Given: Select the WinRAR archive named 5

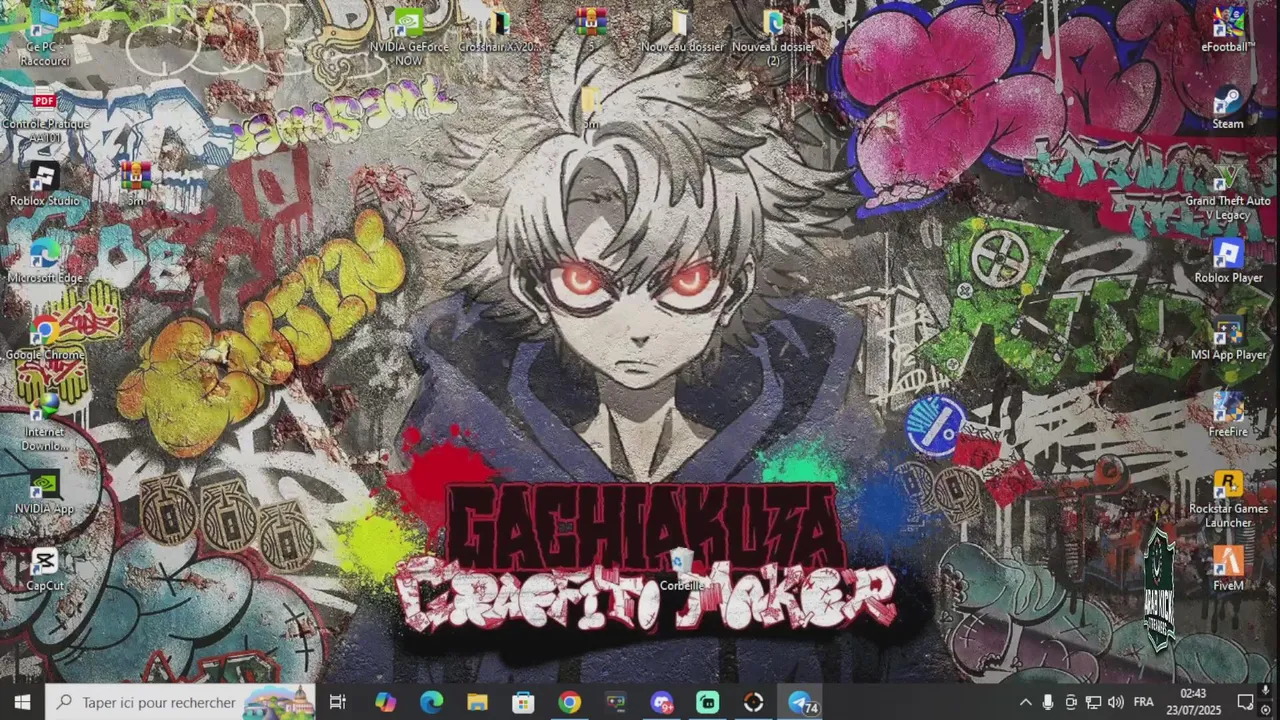Looking at the screenshot, I should pyautogui.click(x=591, y=30).
